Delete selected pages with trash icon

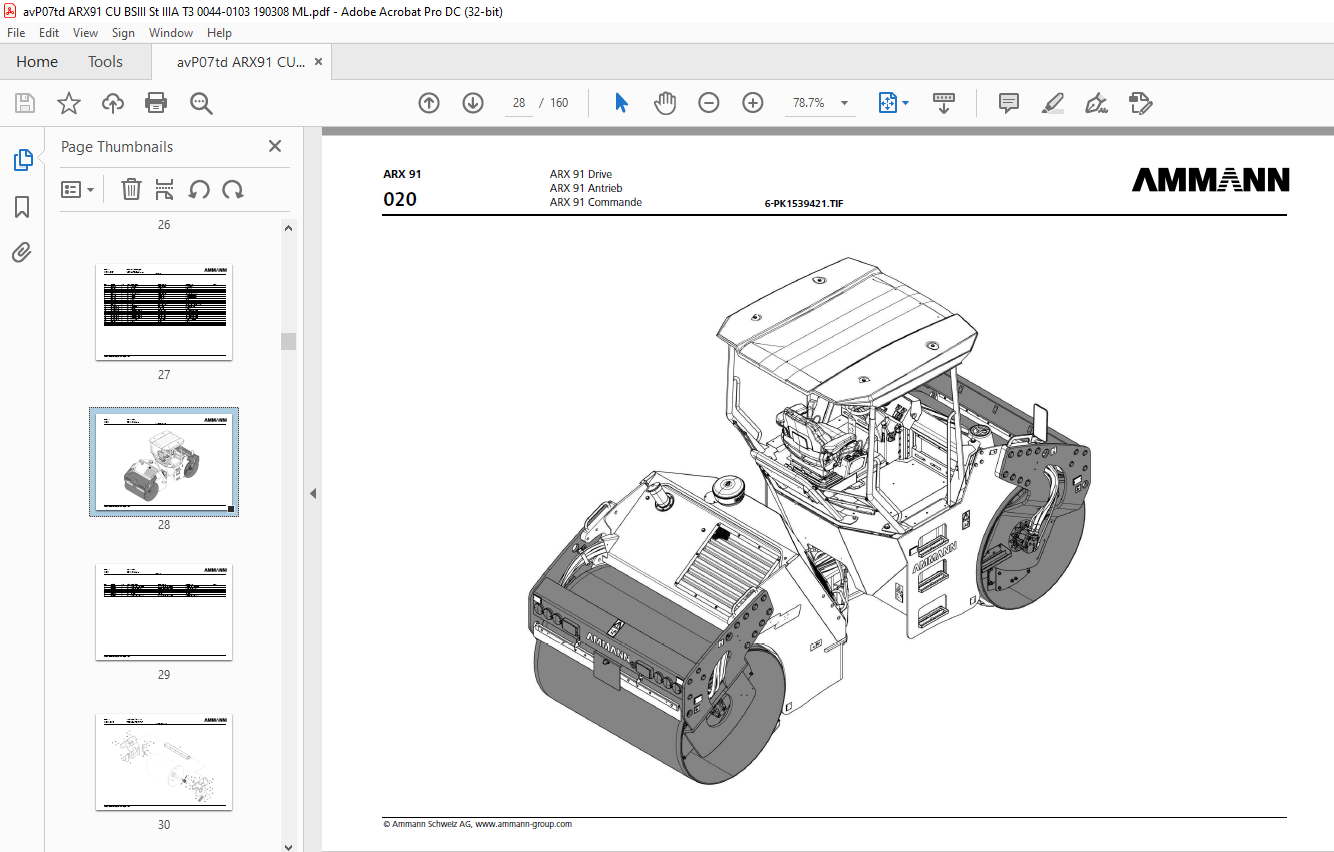coord(131,189)
